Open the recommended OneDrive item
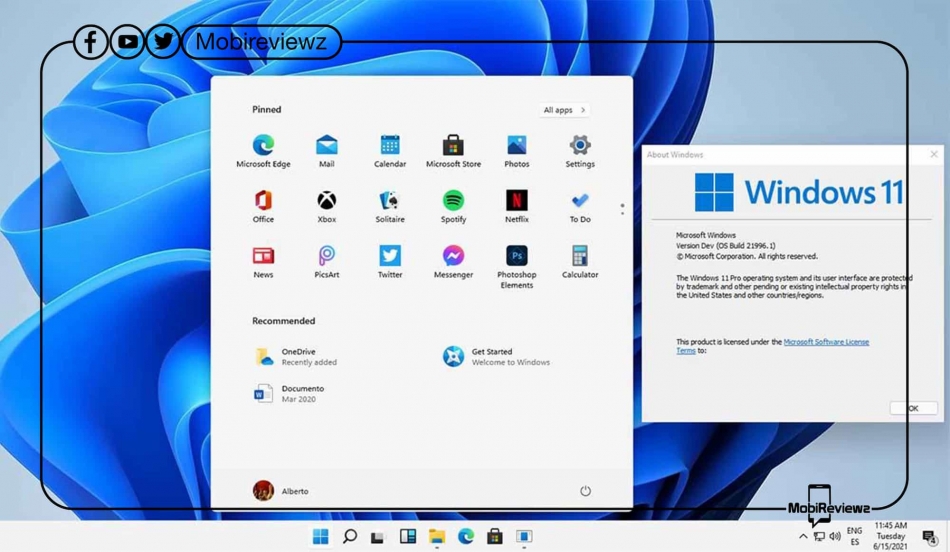Image resolution: width=950 pixels, height=552 pixels. 296,356
